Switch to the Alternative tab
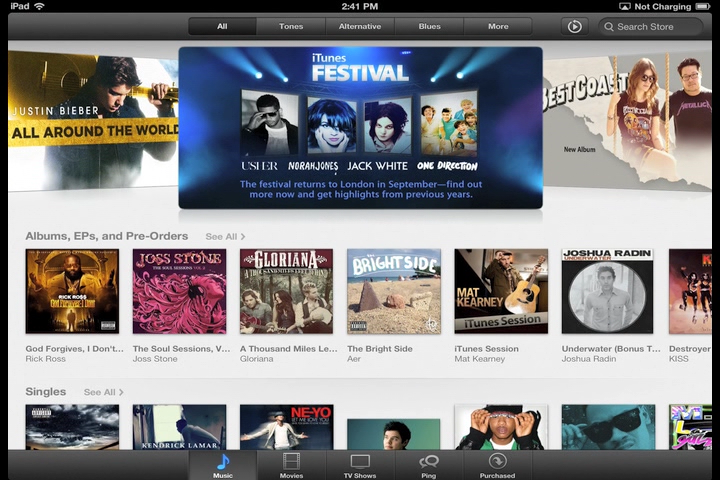This screenshot has height=480, width=720. [x=360, y=27]
